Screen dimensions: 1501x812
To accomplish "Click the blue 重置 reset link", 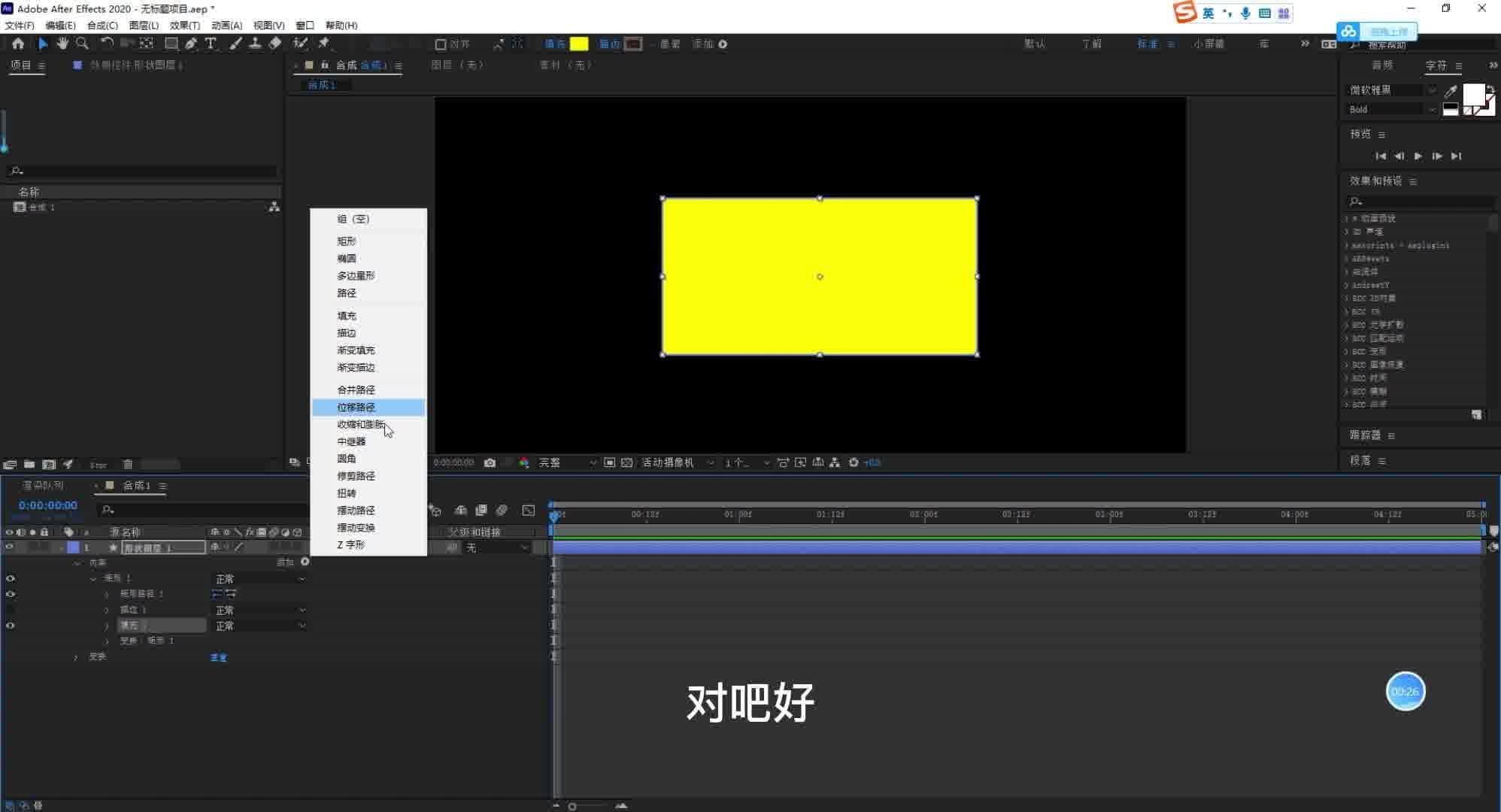I will 218,657.
